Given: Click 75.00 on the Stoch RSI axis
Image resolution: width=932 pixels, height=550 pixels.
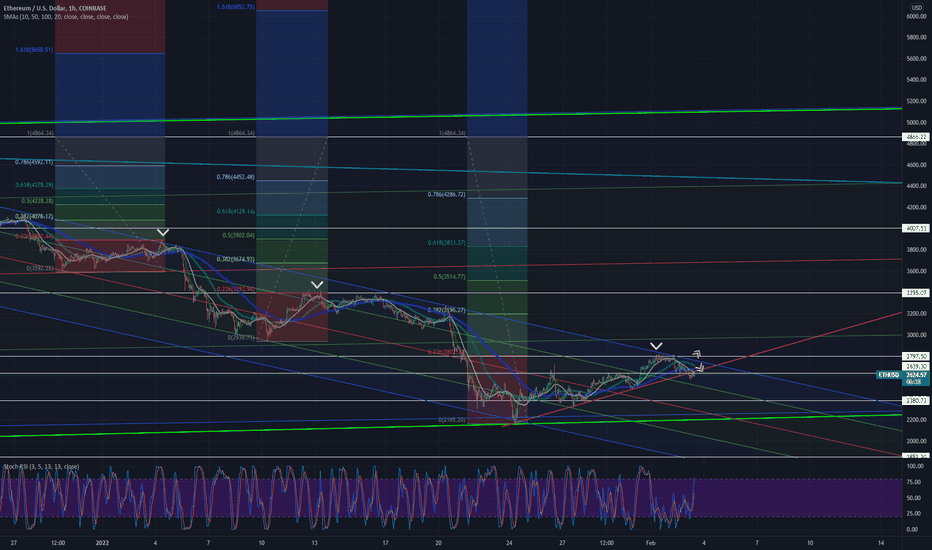Looking at the screenshot, I should point(915,482).
